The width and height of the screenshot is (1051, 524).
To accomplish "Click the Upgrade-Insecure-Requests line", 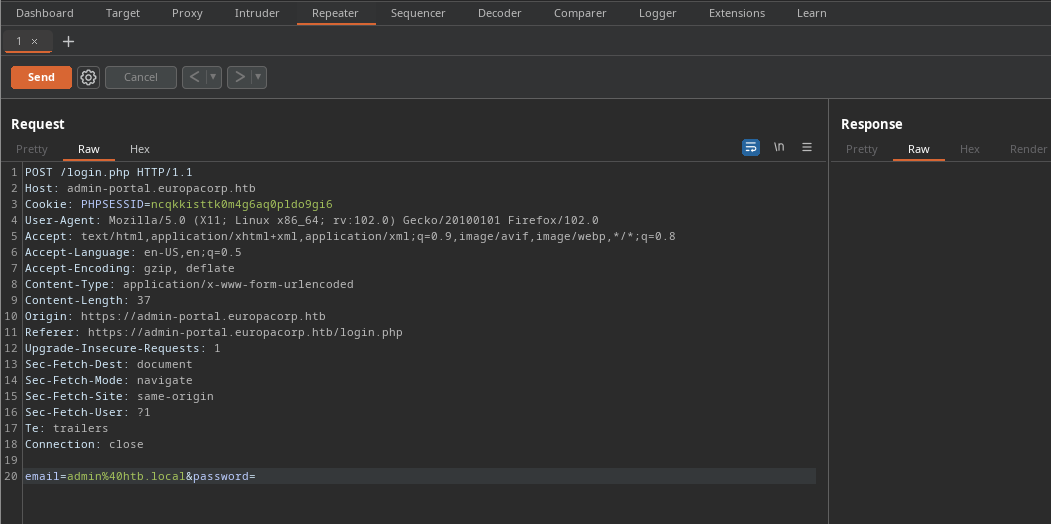I will click(123, 348).
